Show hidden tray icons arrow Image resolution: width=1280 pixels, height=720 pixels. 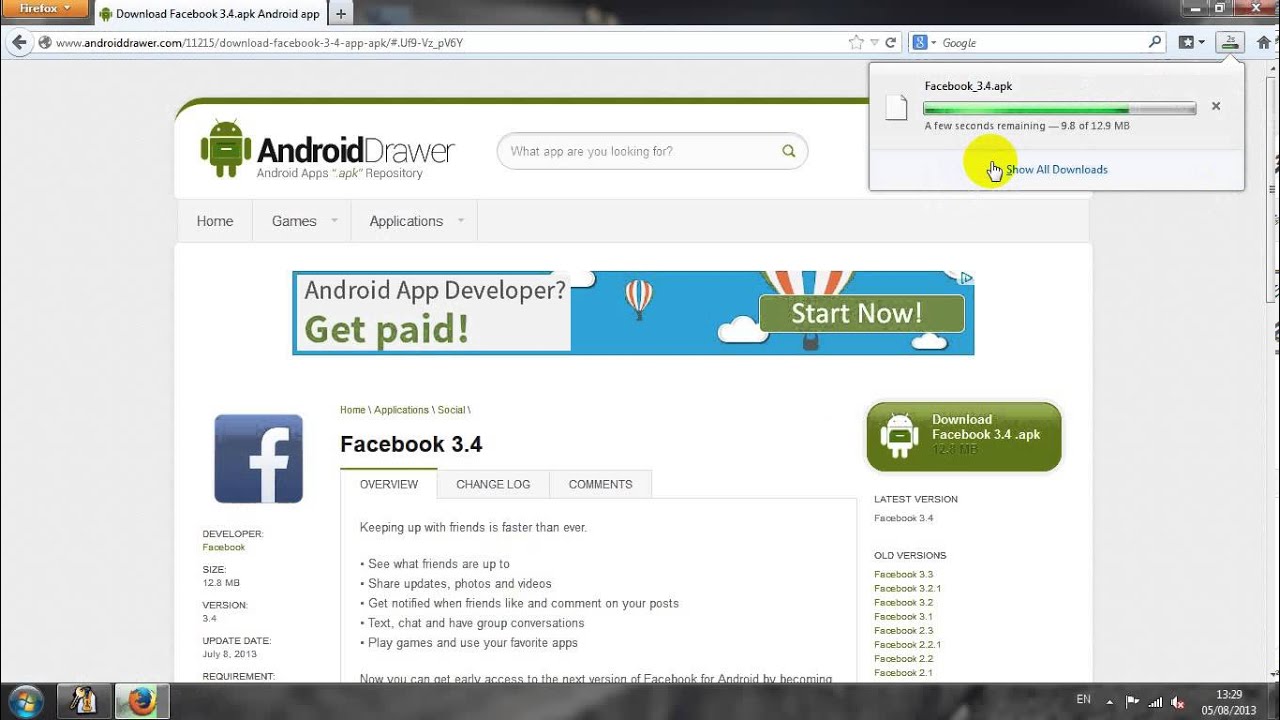1110,701
